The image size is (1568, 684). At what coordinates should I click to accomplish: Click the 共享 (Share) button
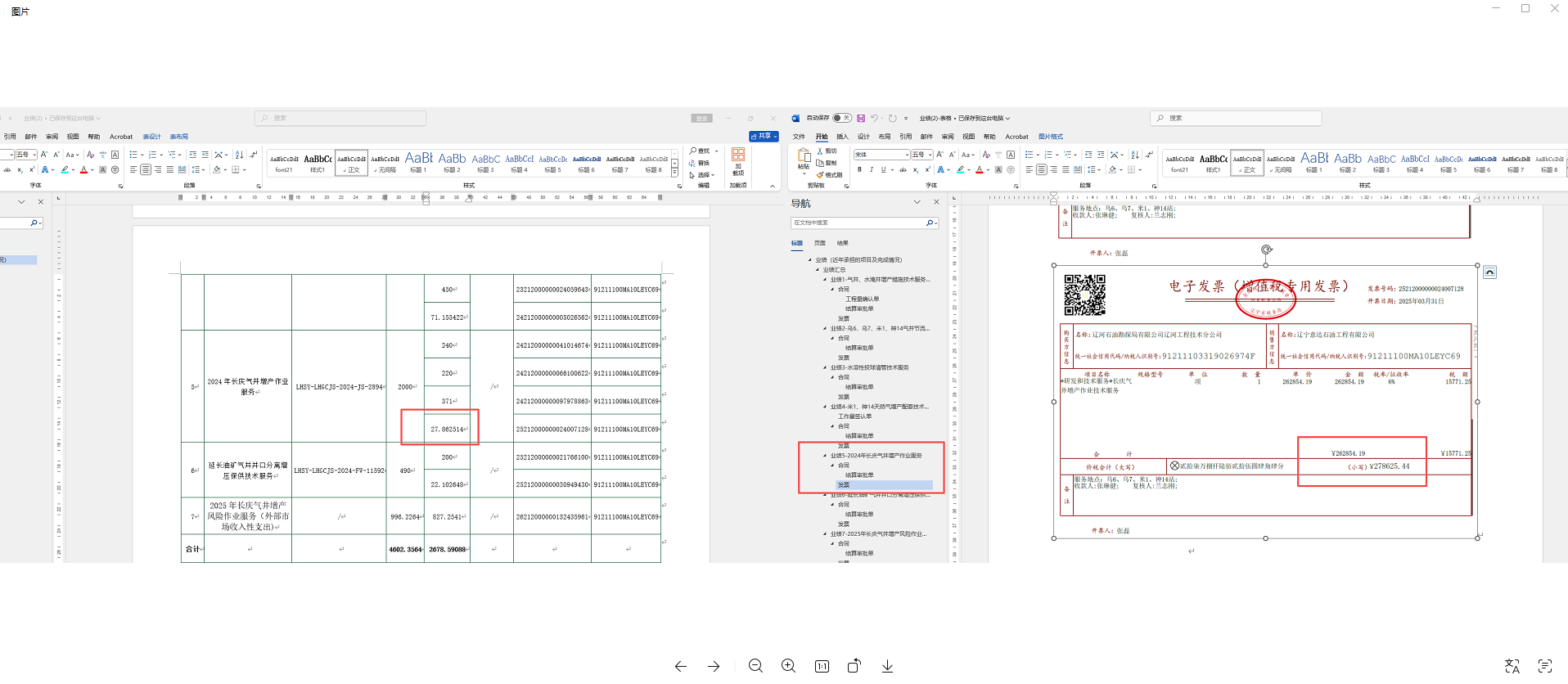763,136
